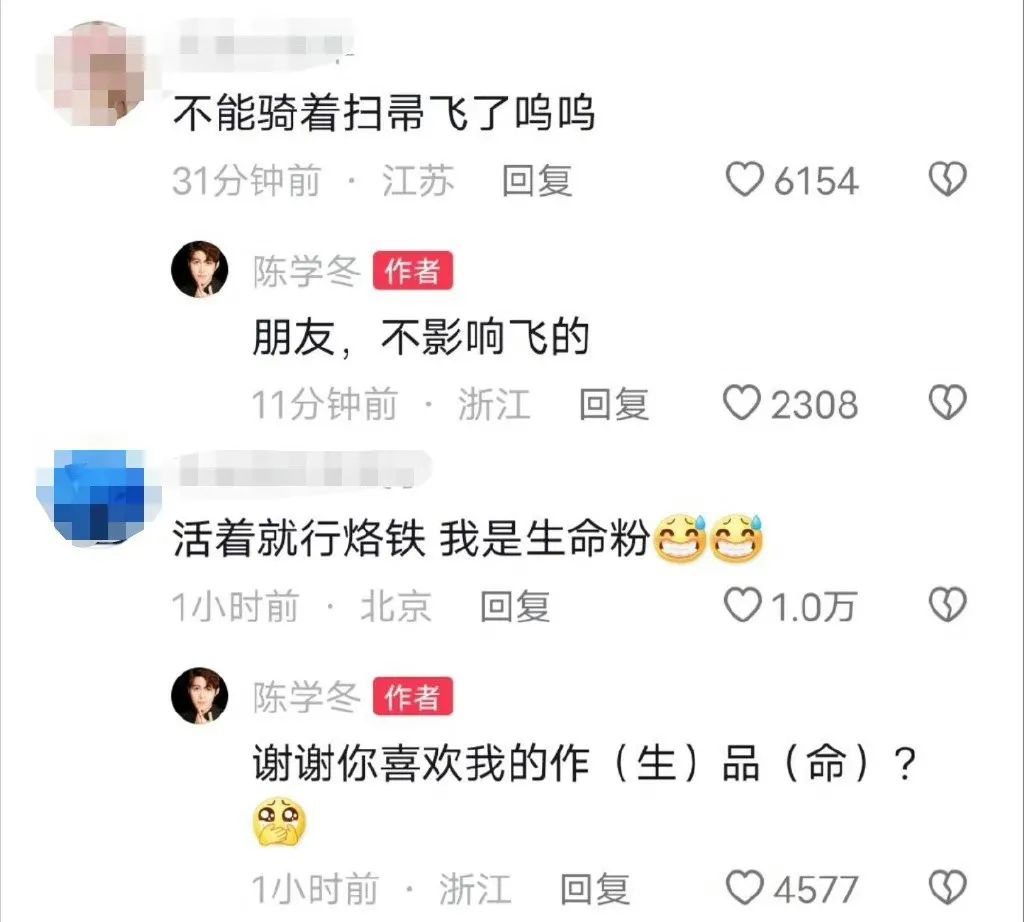Dislike the 不能骑着扫帚飞了 comment
The height and width of the screenshot is (922, 1024).
[x=948, y=179]
